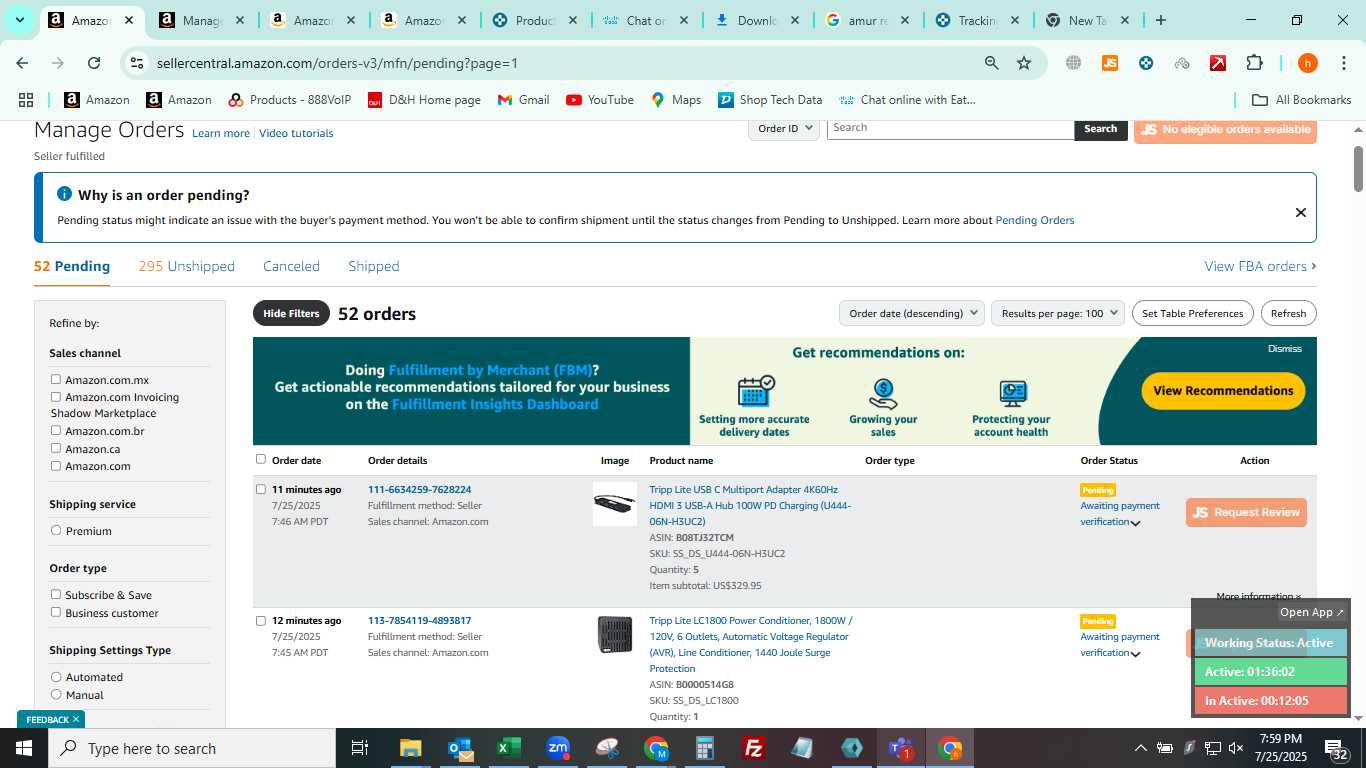Open the browser Extensions puzzle icon
The height and width of the screenshot is (768, 1366).
pos(1254,63)
